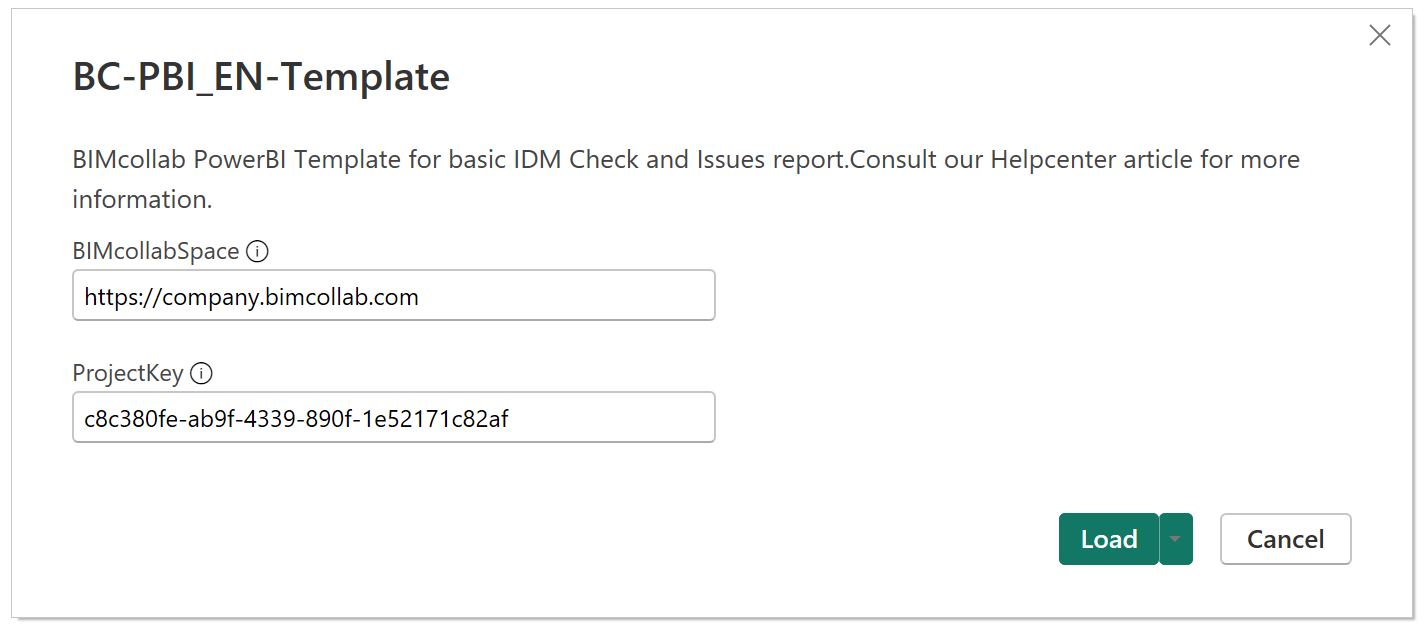Image resolution: width=1426 pixels, height=630 pixels.
Task: Click the info icon beside BIMcollabSpace
Action: [x=257, y=252]
